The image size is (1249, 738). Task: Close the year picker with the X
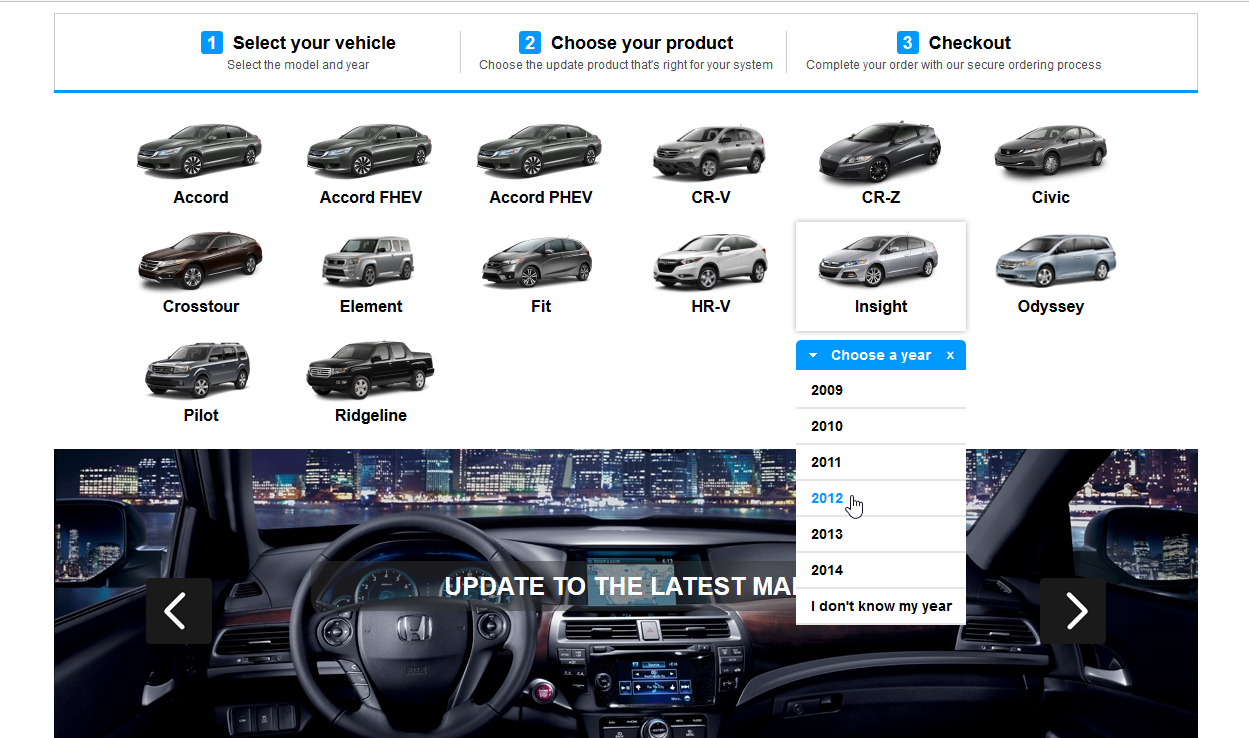tap(949, 355)
